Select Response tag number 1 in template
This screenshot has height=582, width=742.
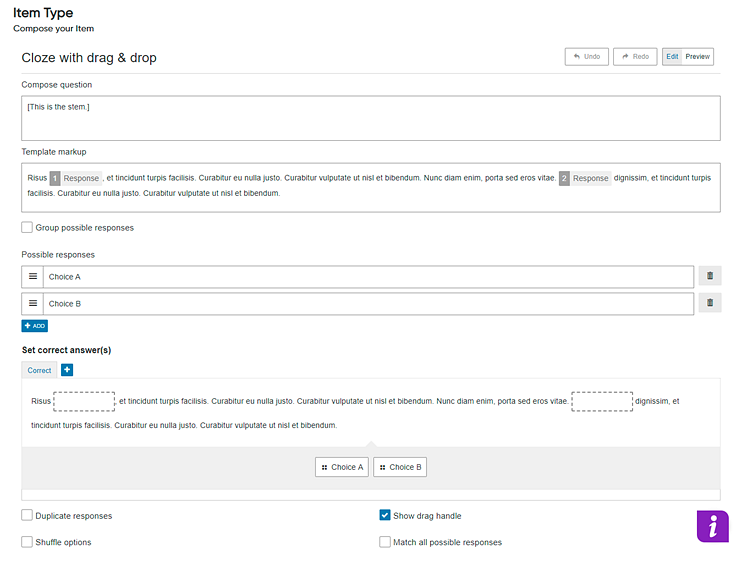76,178
